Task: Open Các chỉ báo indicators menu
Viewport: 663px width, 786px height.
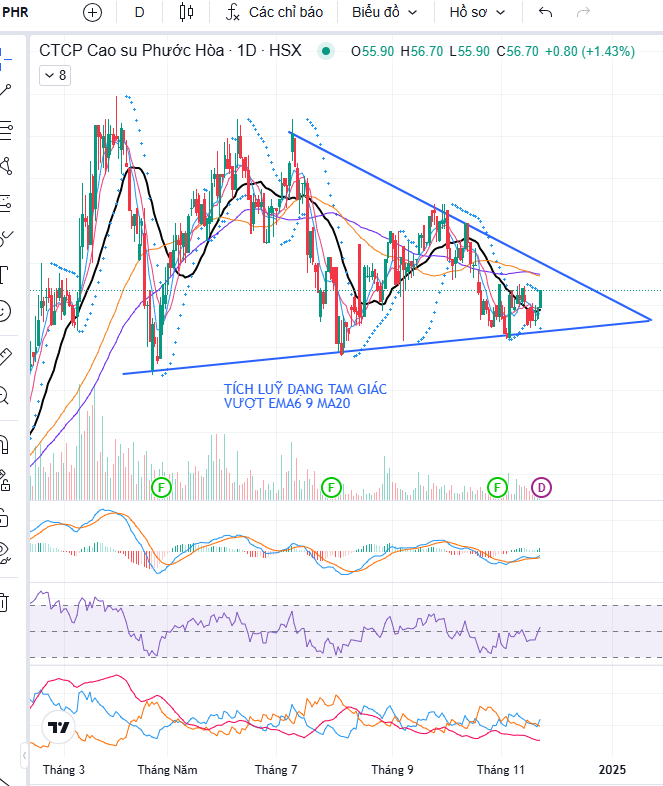Action: point(274,12)
